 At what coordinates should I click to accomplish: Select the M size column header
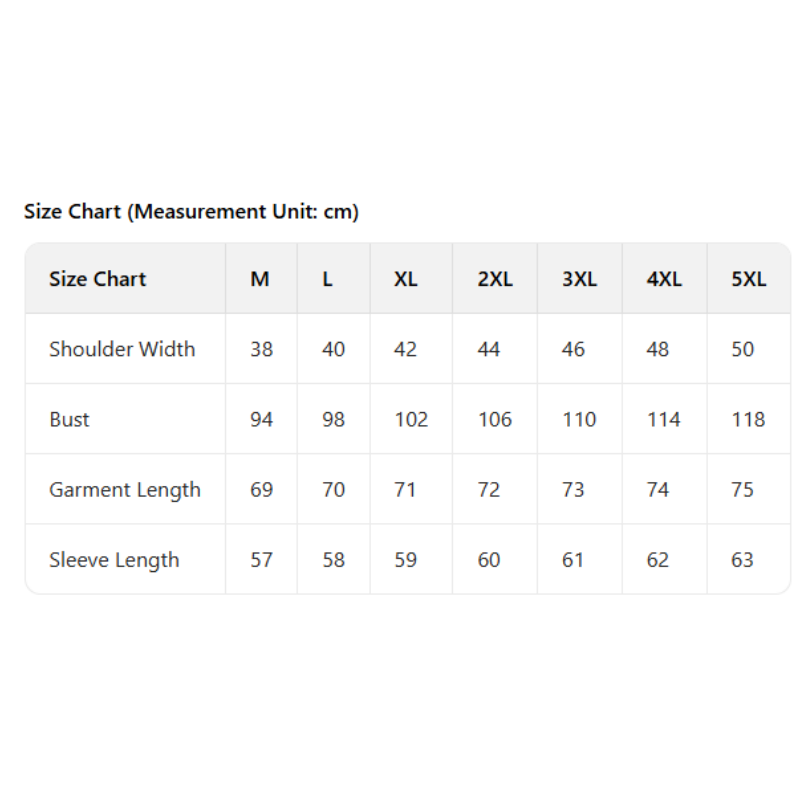coord(260,279)
